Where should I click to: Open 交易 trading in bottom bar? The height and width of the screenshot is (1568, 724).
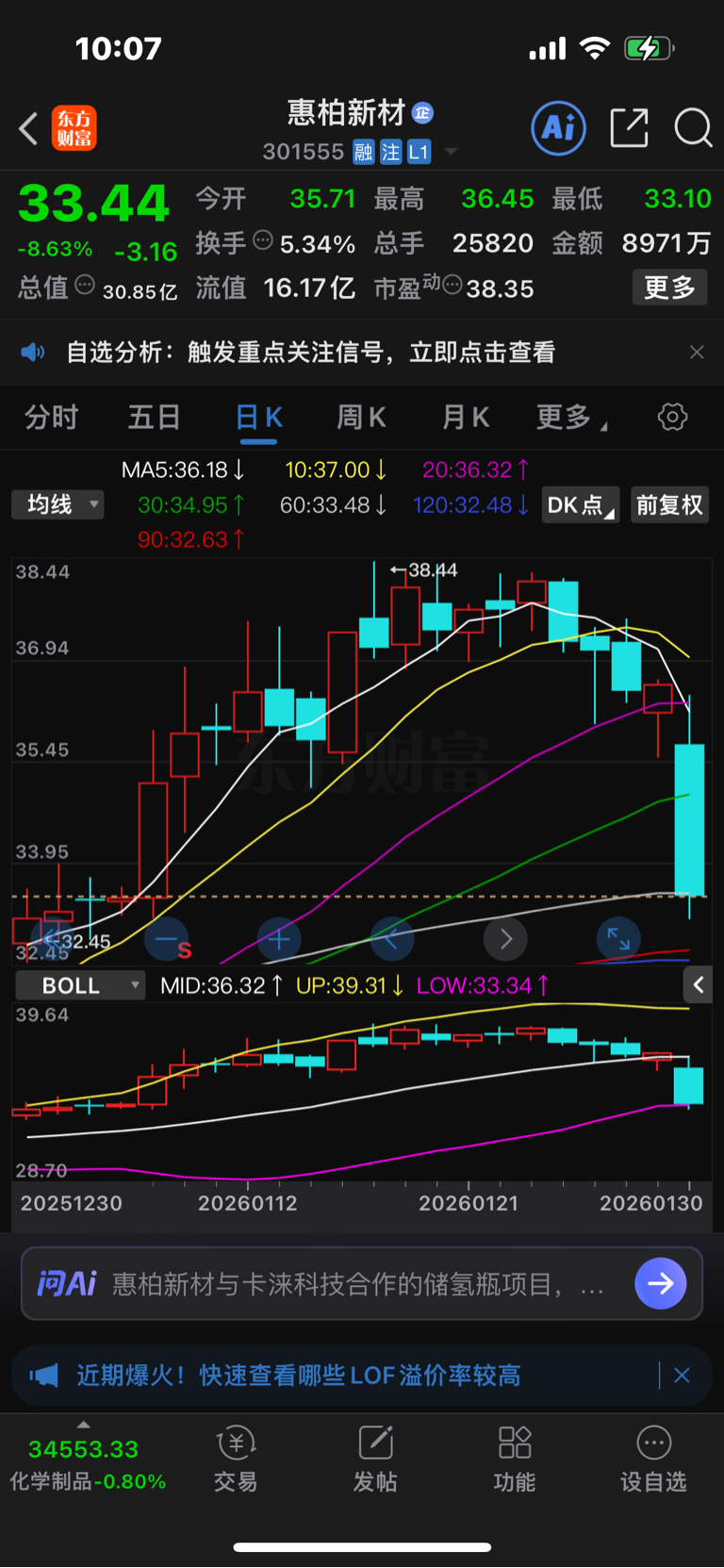click(x=236, y=1460)
